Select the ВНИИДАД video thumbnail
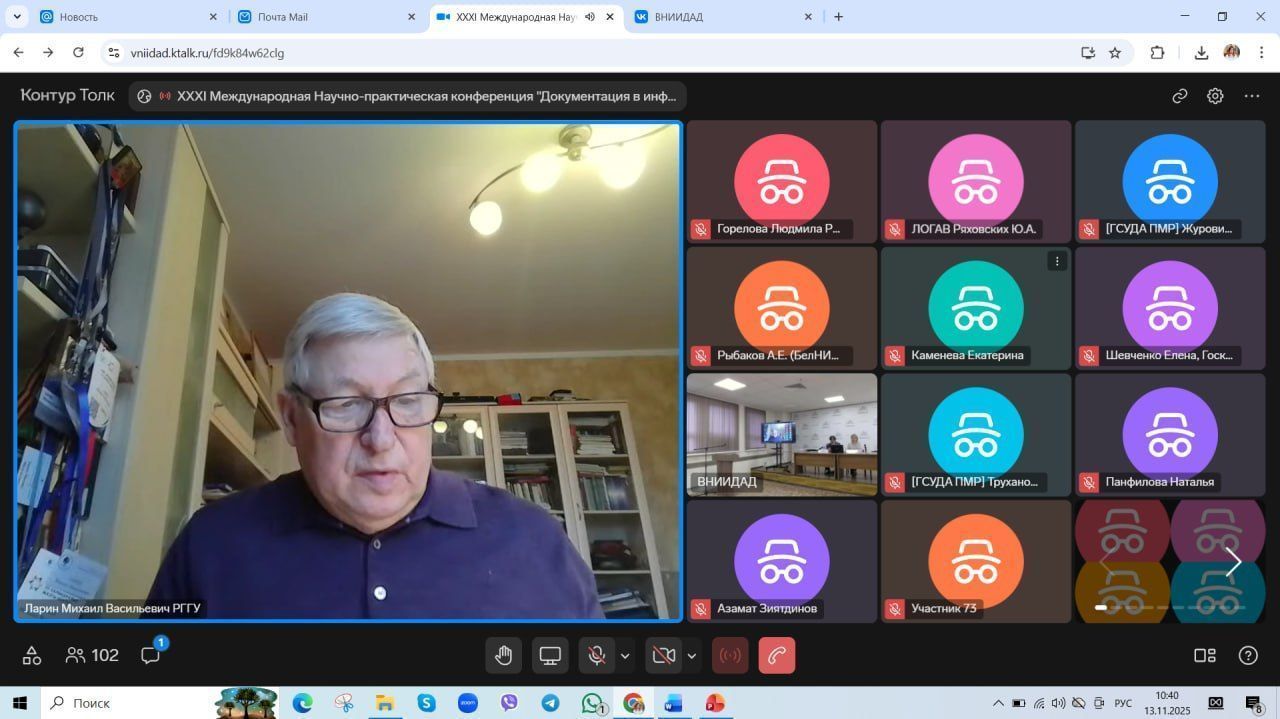Screen dimensions: 1280x719 (x=781, y=434)
